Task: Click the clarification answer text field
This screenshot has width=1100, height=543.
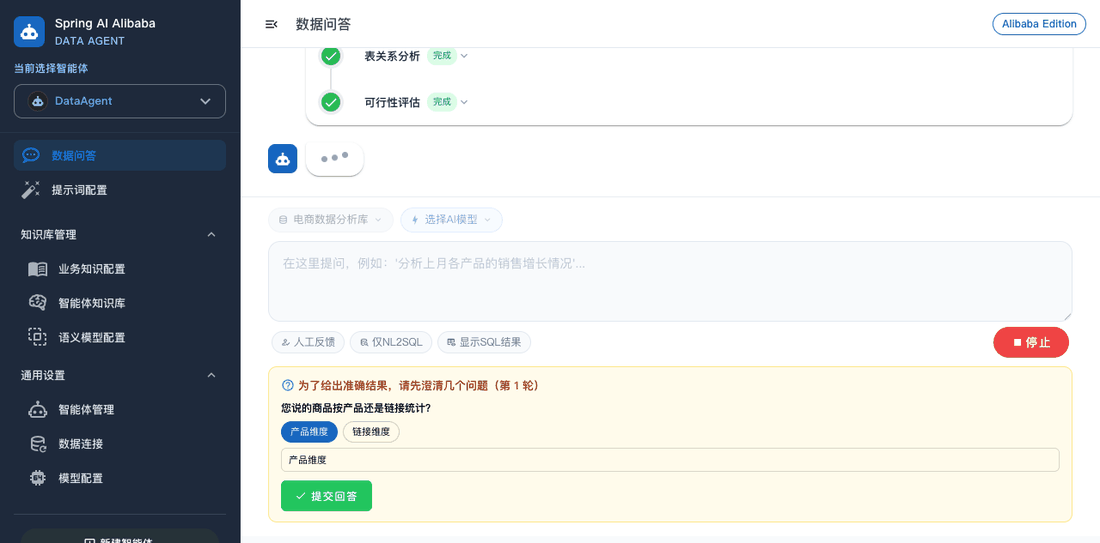Action: point(670,460)
